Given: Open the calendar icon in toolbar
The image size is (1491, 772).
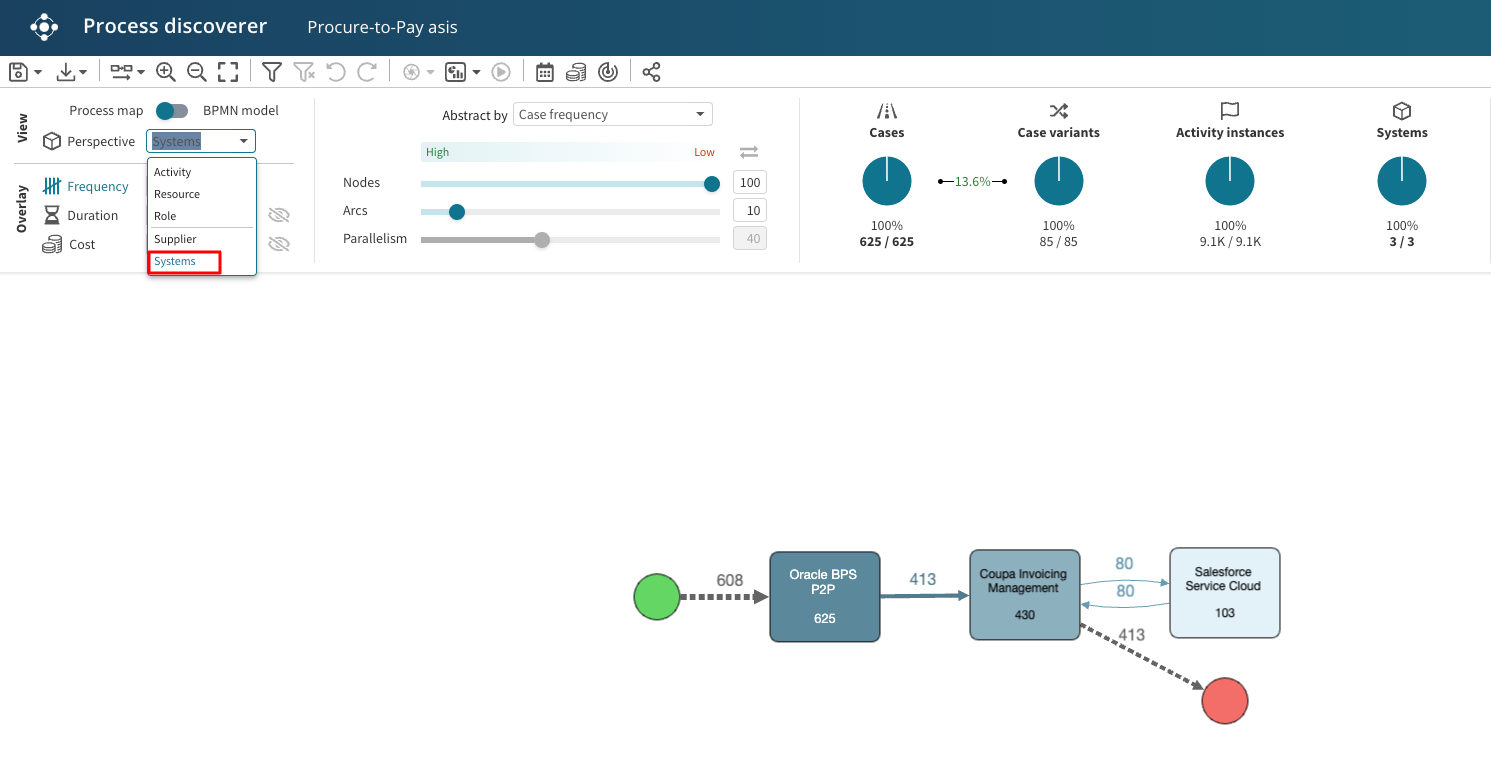Looking at the screenshot, I should click(x=545, y=72).
